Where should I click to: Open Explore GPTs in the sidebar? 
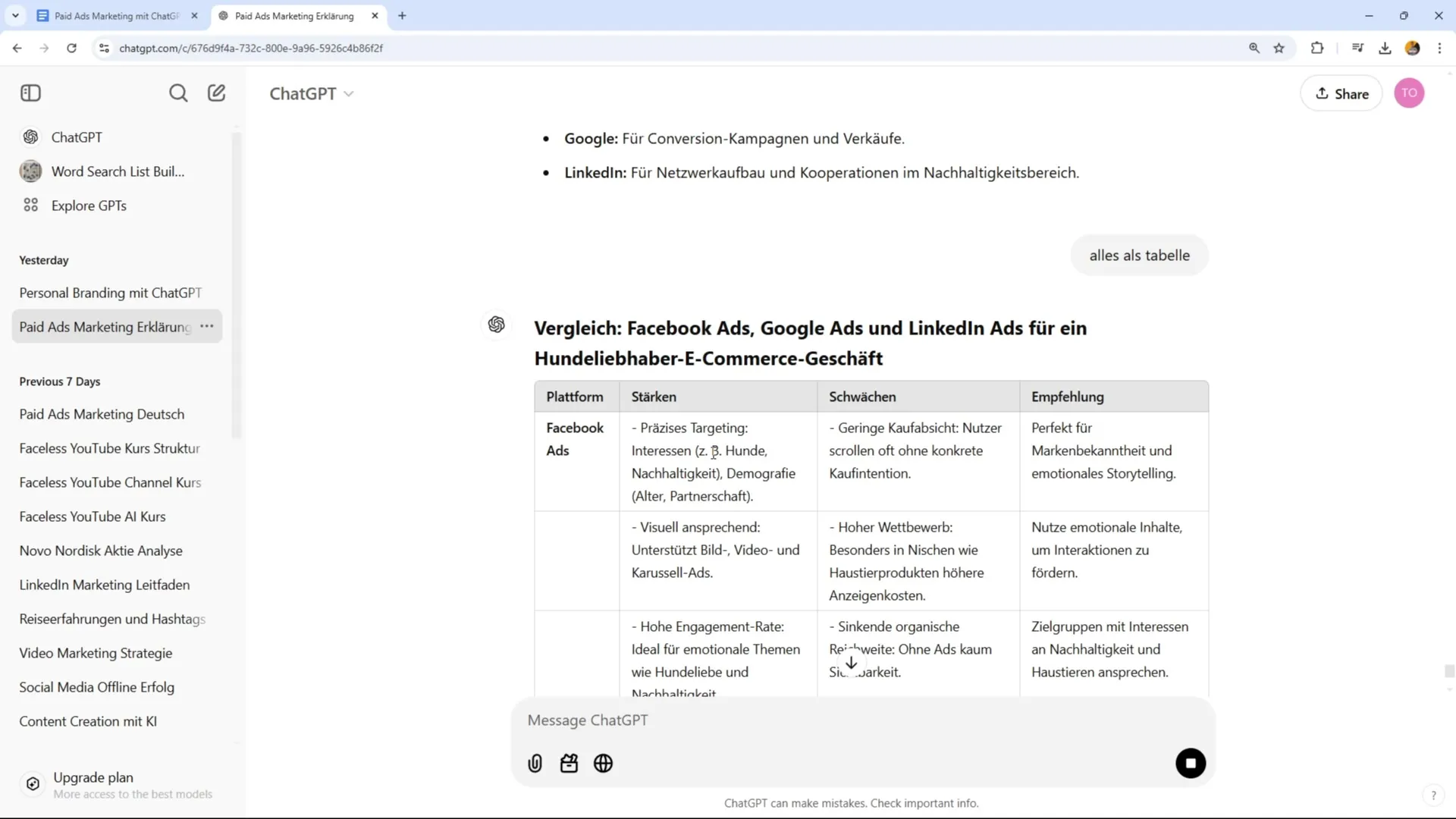118,206
